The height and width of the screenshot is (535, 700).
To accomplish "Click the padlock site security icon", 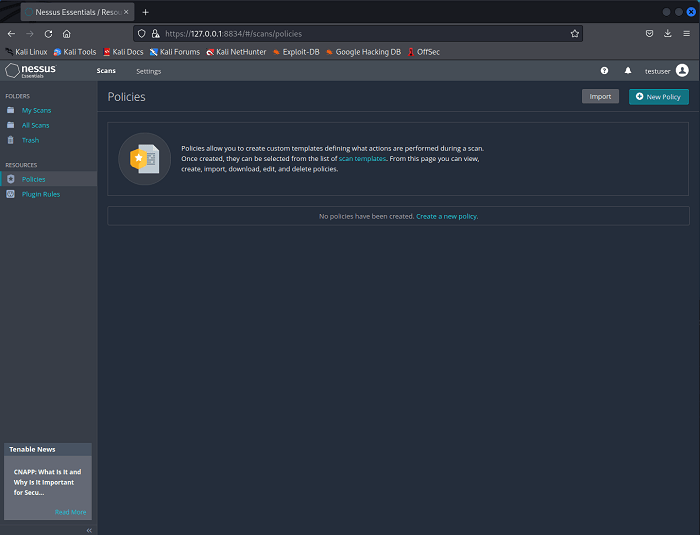I will (155, 33).
